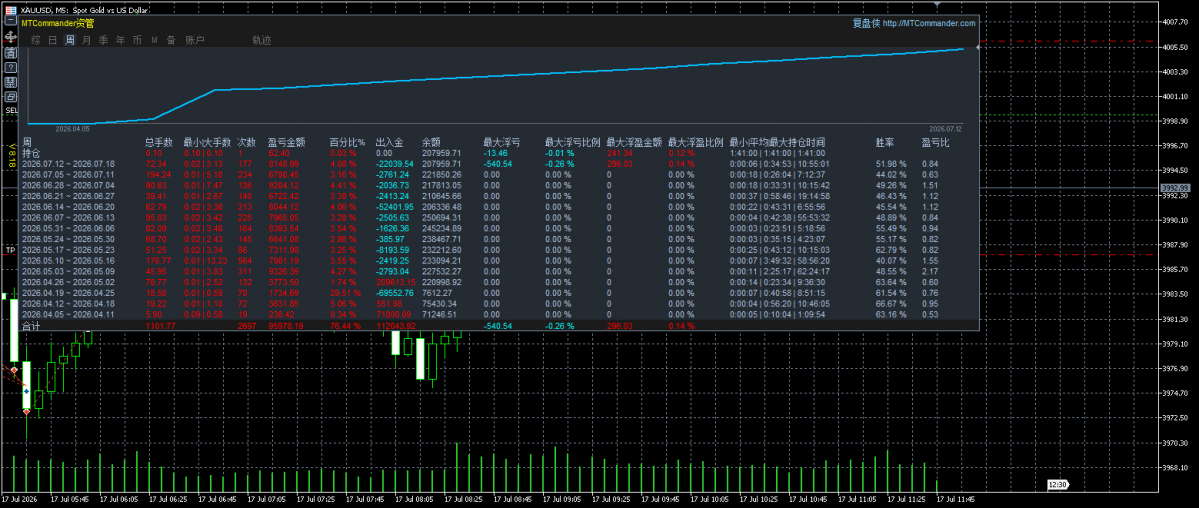
Task: Select the 年 yearly tab
Action: click(x=120, y=40)
